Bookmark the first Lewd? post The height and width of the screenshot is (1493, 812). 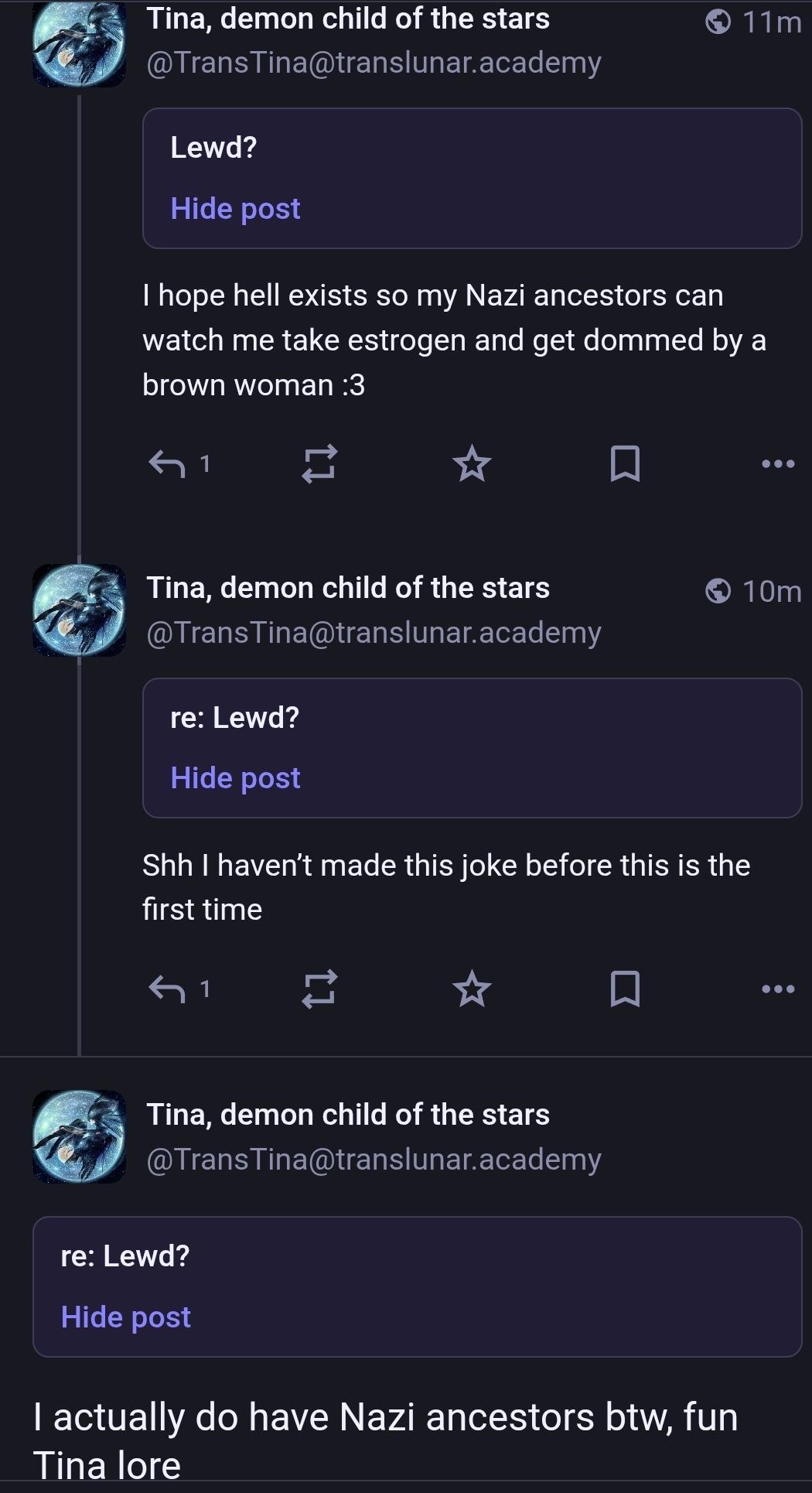[x=625, y=464]
